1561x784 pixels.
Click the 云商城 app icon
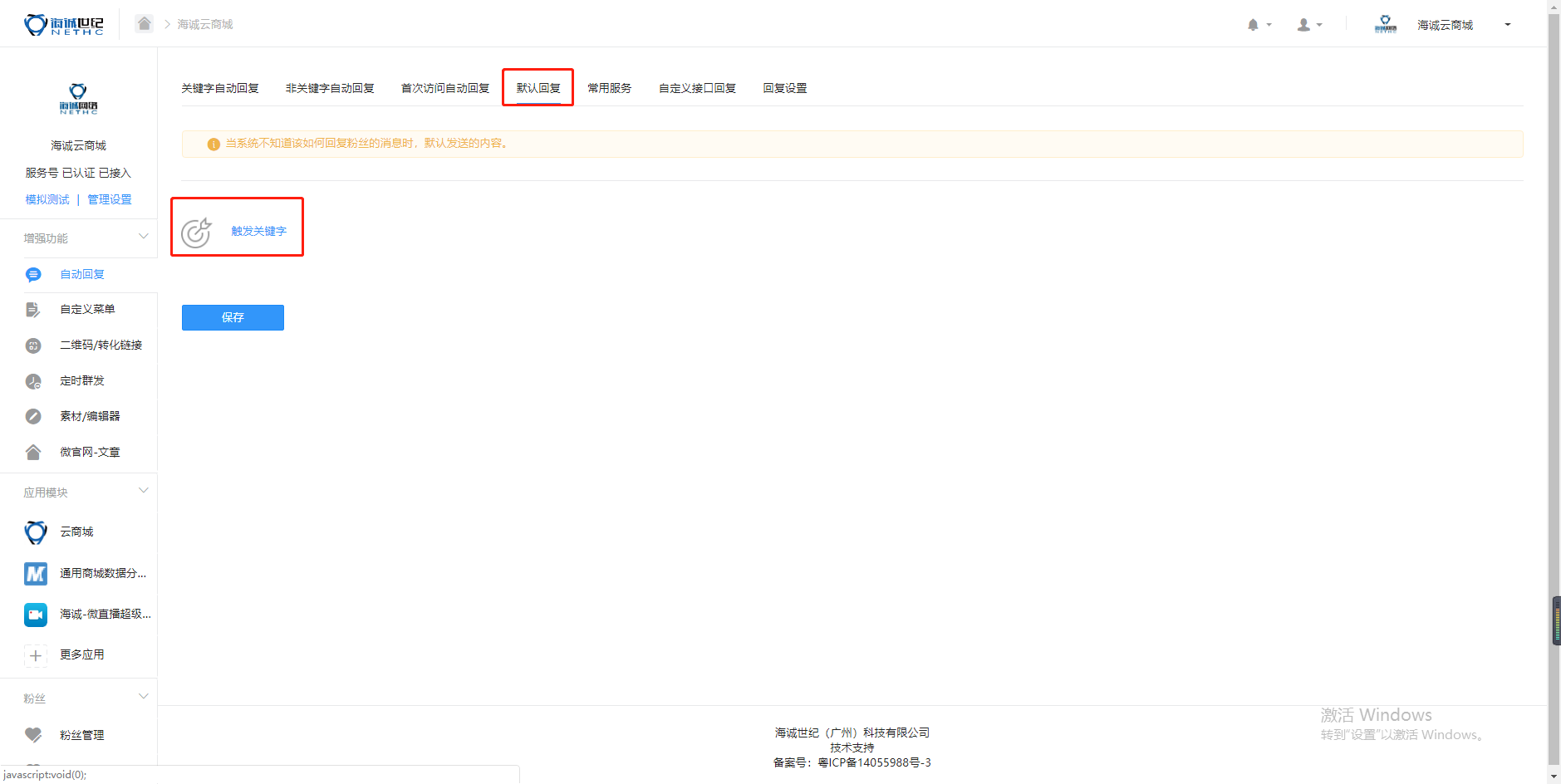pyautogui.click(x=36, y=532)
